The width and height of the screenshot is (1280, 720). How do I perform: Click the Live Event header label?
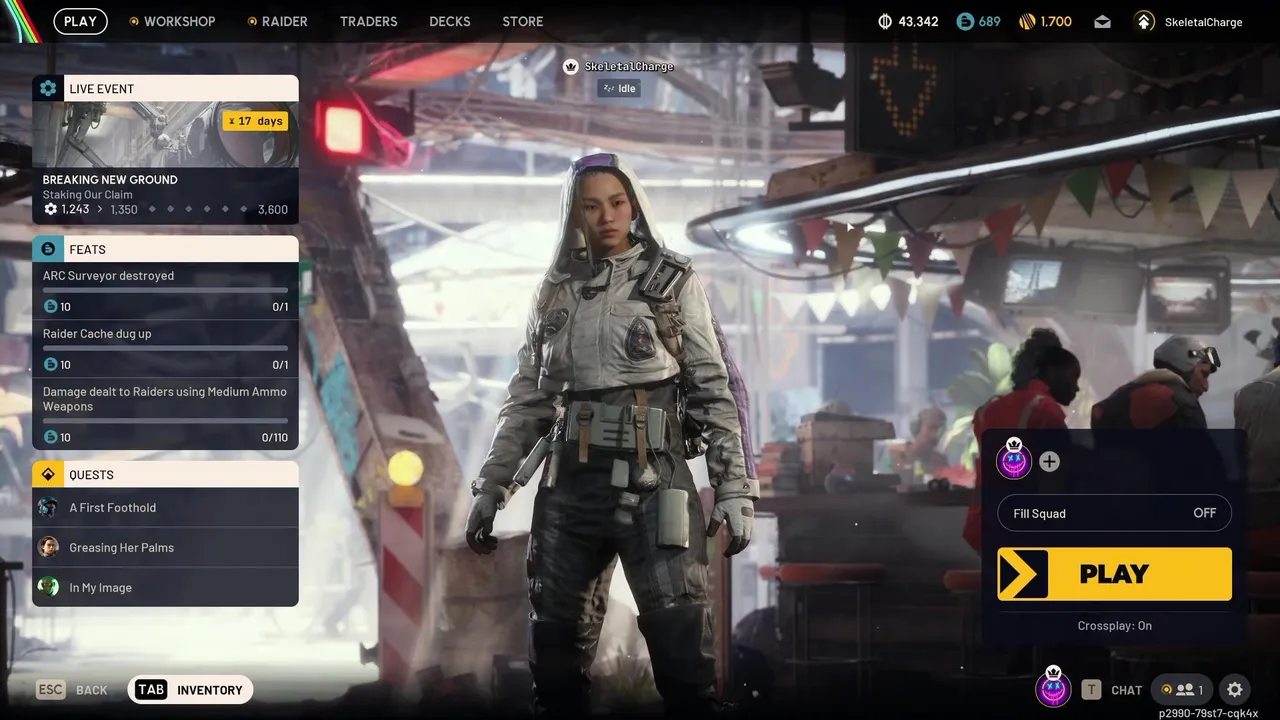(101, 89)
